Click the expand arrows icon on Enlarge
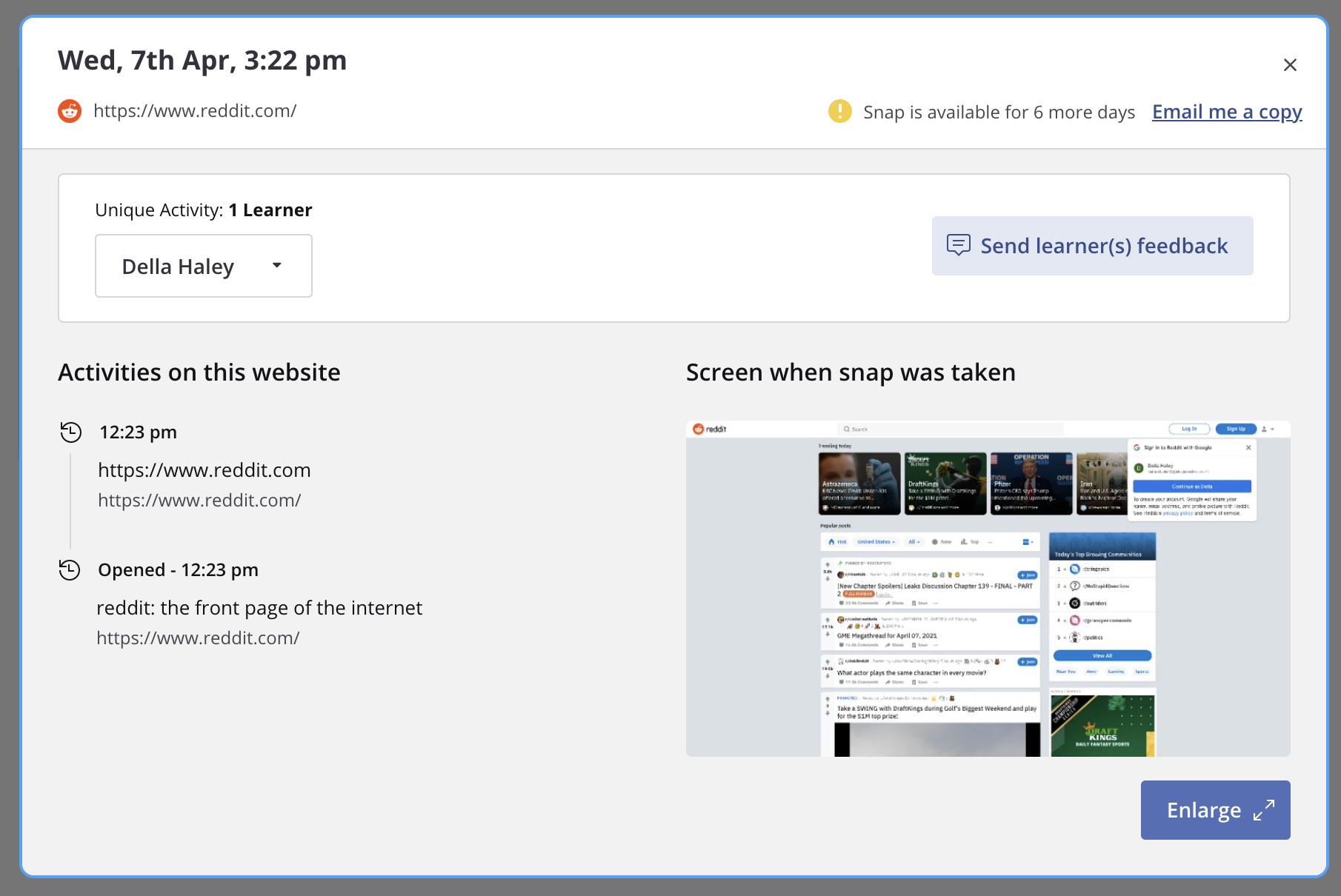The height and width of the screenshot is (896, 1341). [x=1264, y=810]
